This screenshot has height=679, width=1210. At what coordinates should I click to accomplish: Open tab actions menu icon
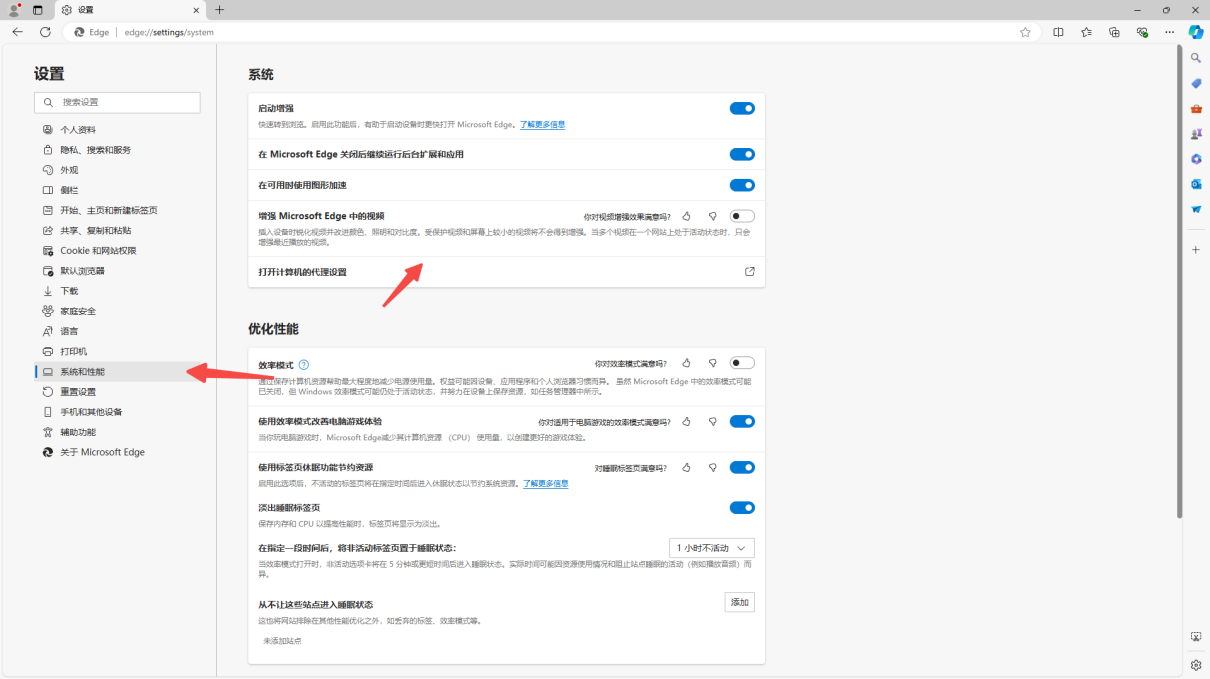(38, 10)
